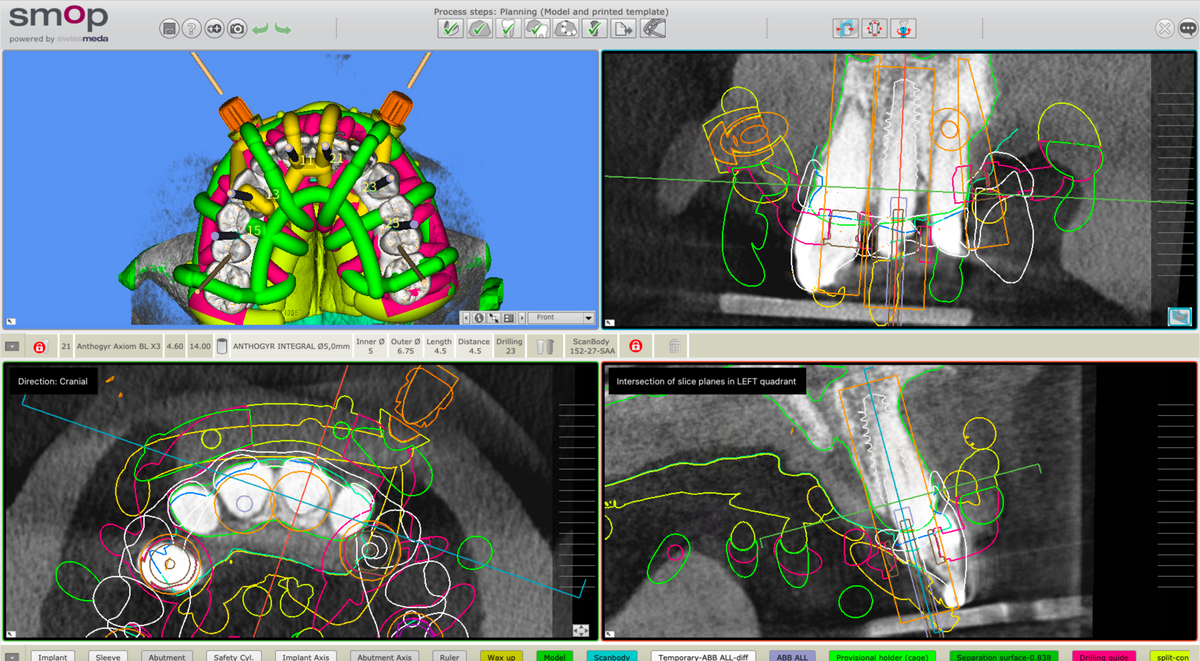Take a screenshot with the camera icon

coord(238,29)
